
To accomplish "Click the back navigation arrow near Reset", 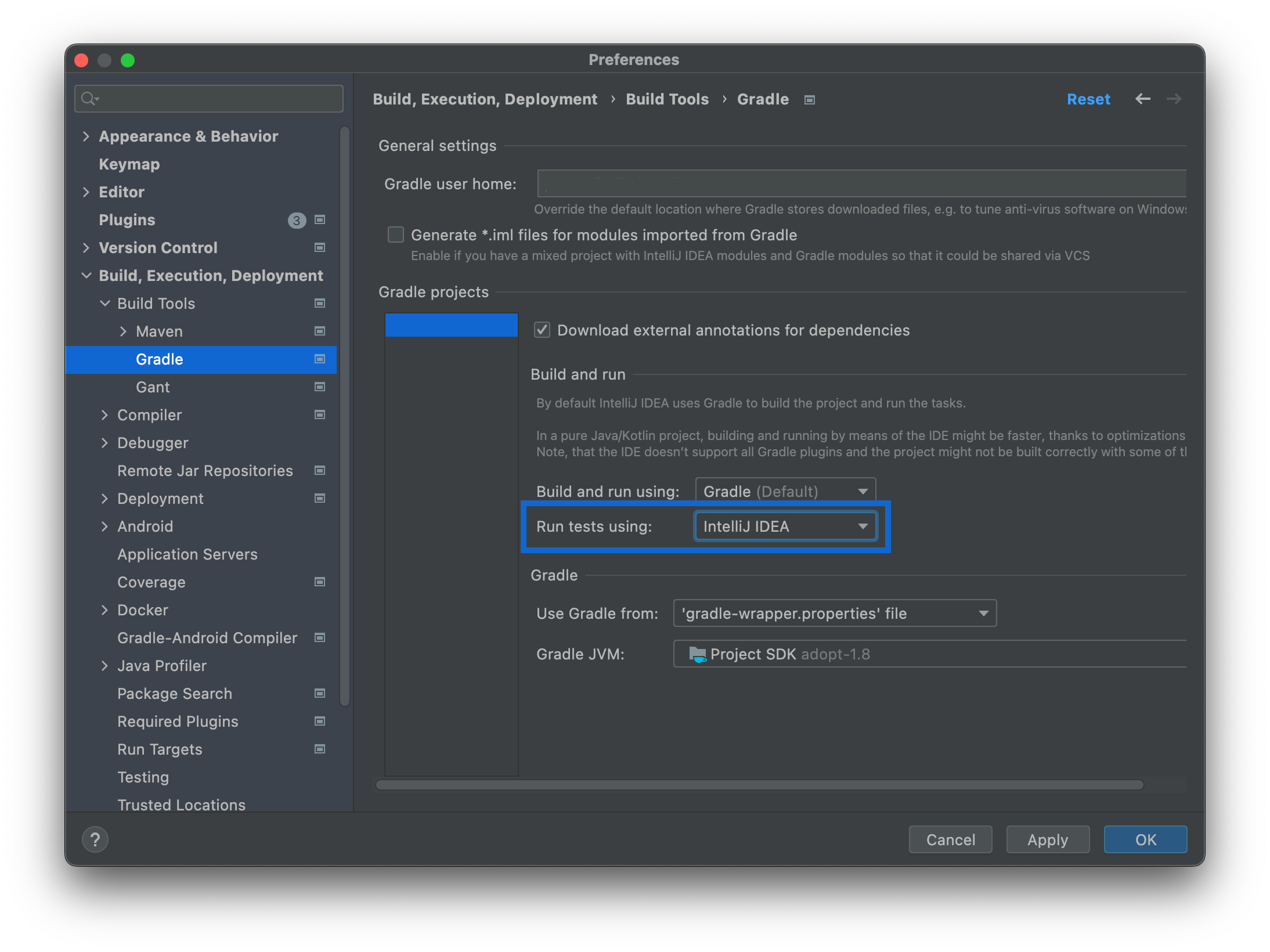I will coord(1142,99).
